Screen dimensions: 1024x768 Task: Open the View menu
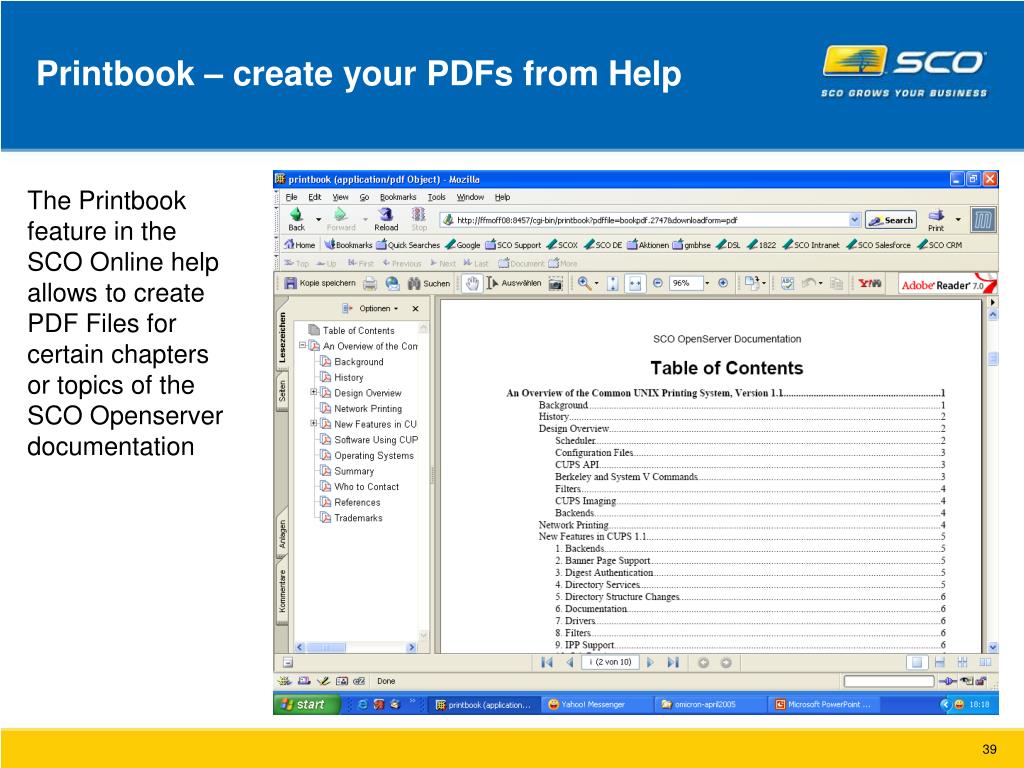(340, 197)
